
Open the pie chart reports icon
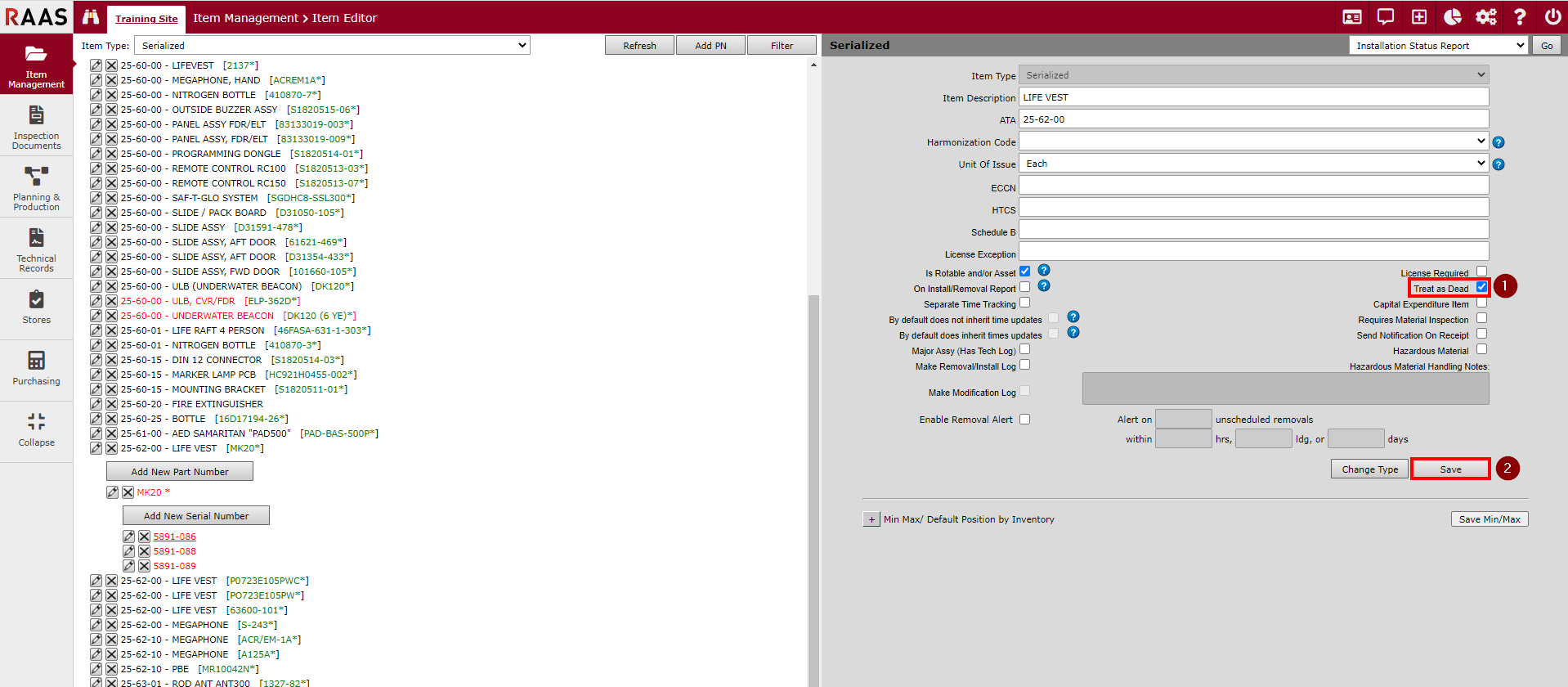pyautogui.click(x=1453, y=17)
